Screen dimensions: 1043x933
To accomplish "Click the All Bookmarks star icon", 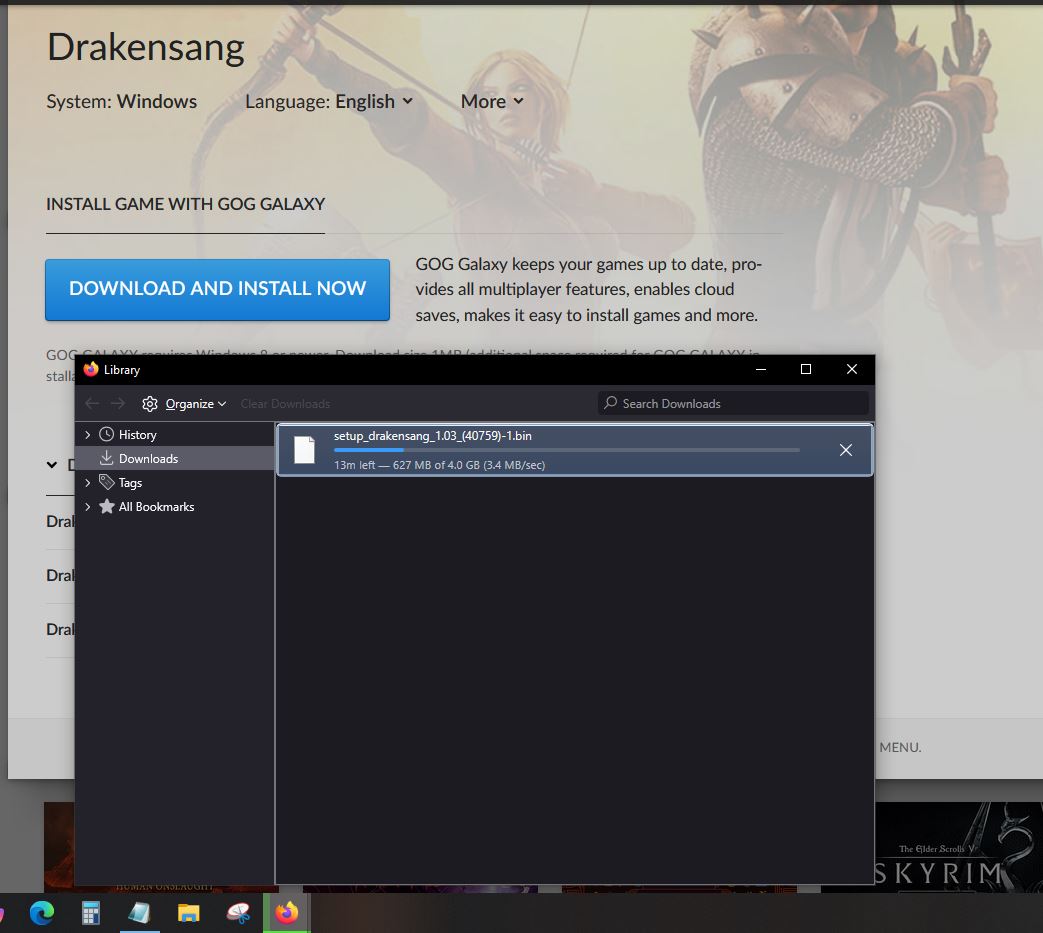I will (106, 506).
